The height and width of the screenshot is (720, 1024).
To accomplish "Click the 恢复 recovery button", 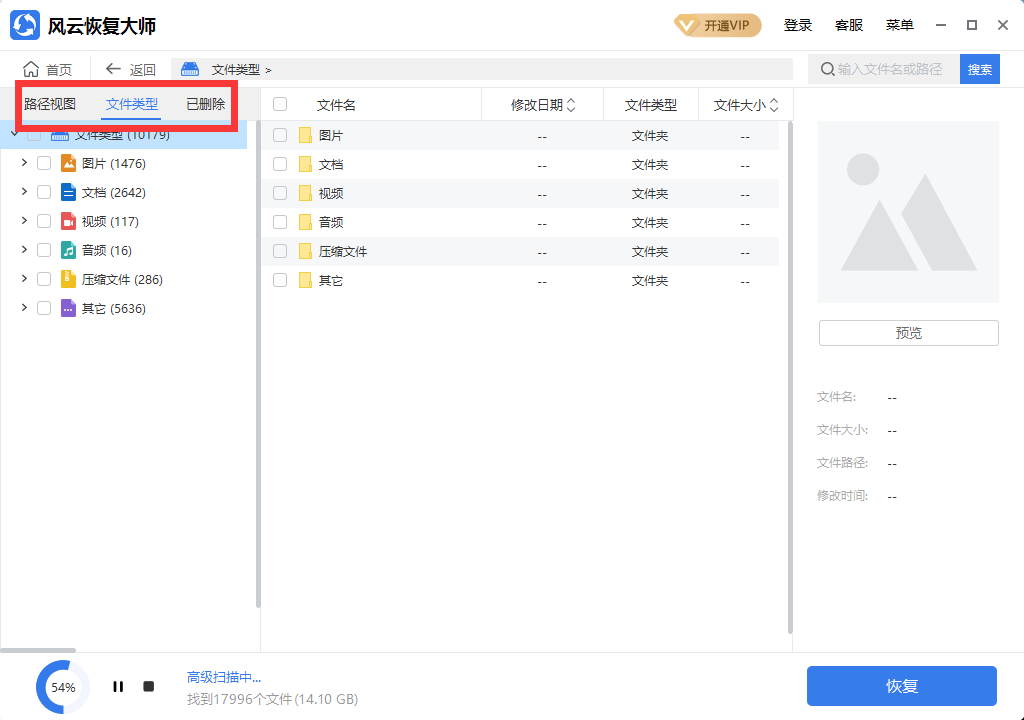I will (903, 686).
